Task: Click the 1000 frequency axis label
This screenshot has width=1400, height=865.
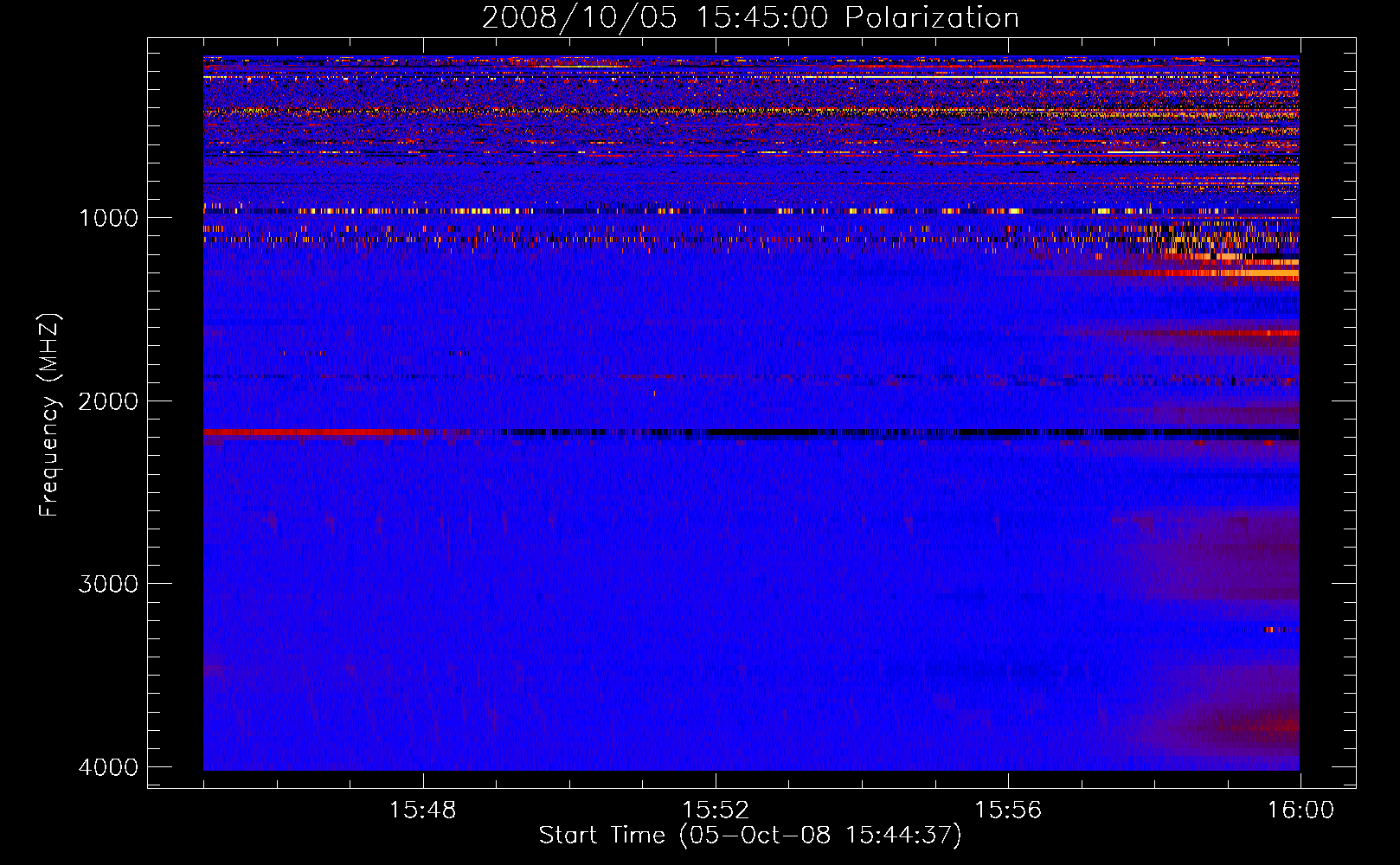Action: pyautogui.click(x=108, y=217)
